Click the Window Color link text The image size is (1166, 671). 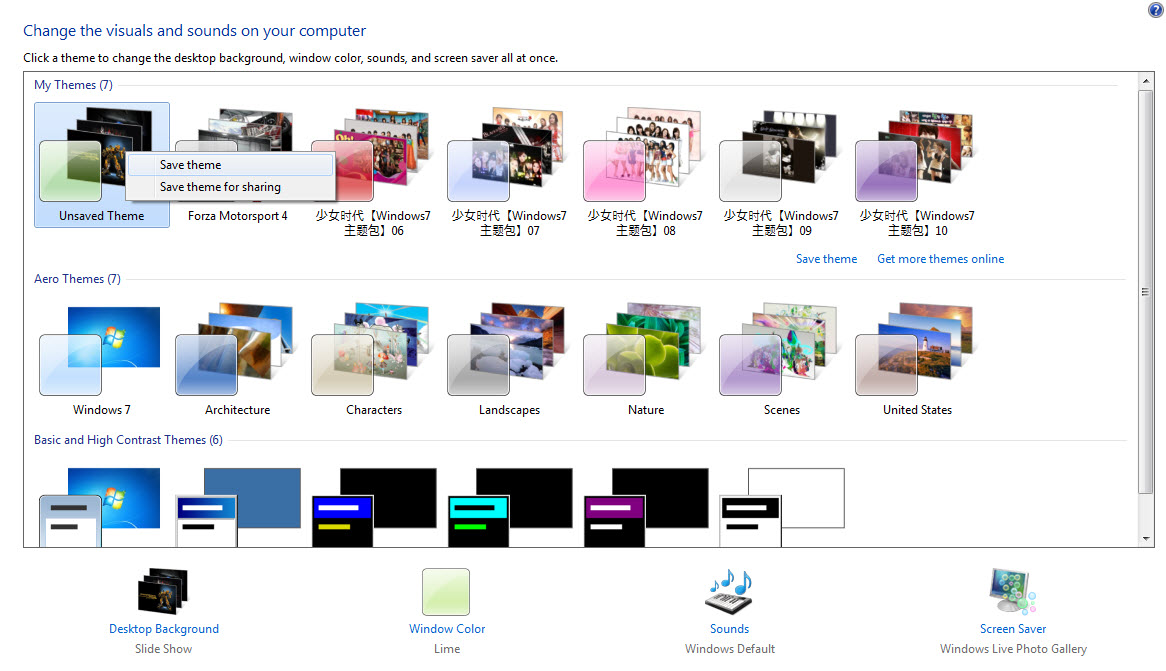click(447, 629)
